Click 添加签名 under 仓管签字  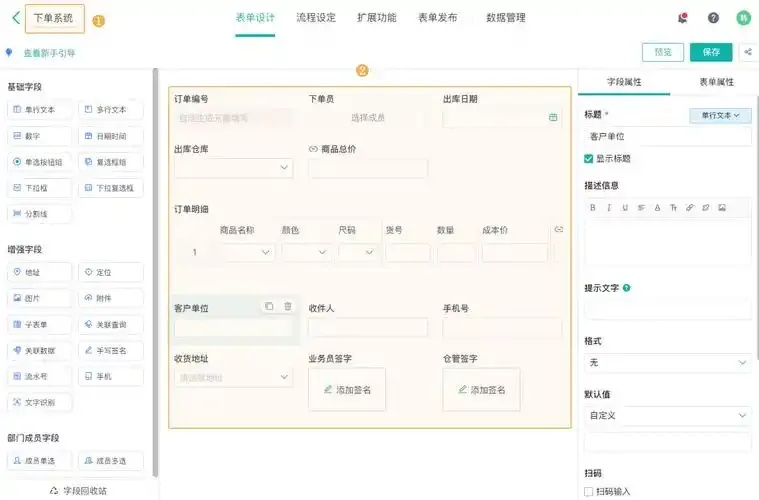tap(482, 390)
